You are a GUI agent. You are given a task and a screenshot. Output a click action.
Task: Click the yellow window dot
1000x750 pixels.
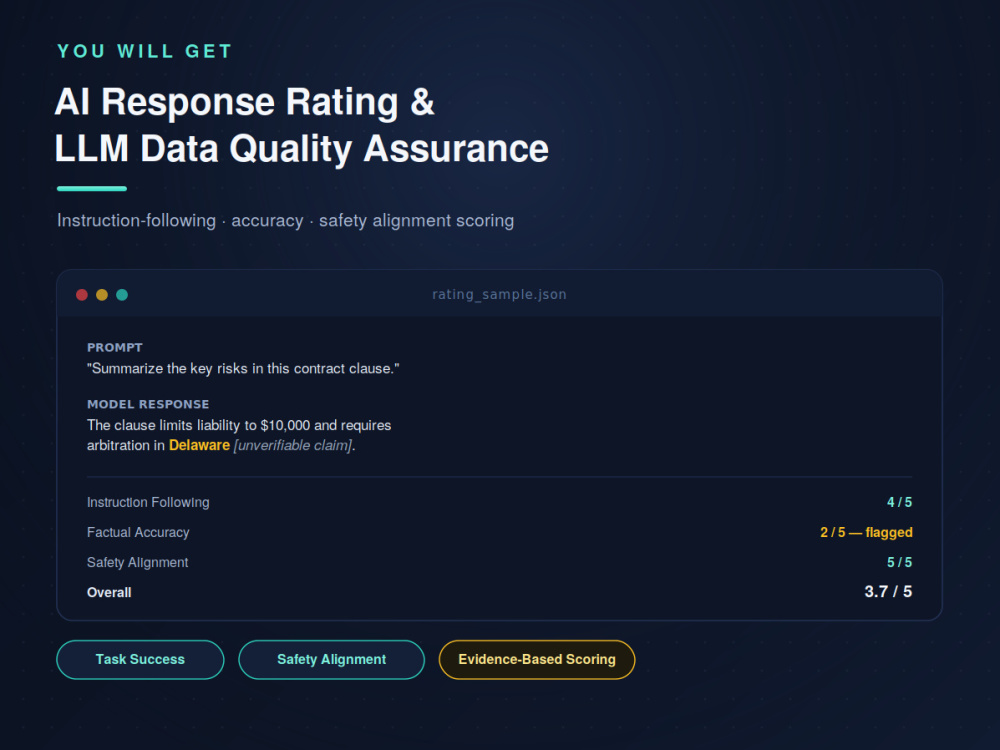[x=102, y=295]
